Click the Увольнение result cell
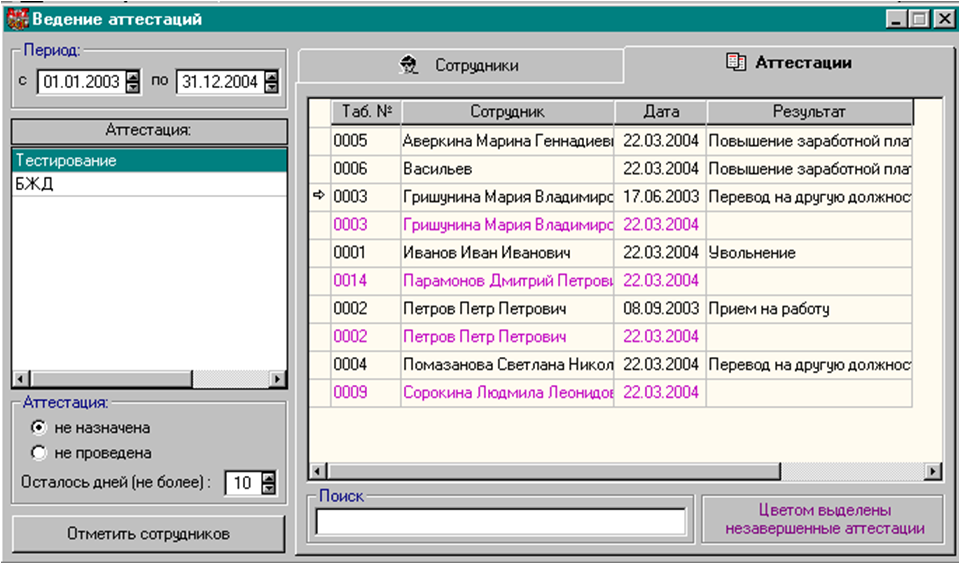 coord(809,253)
